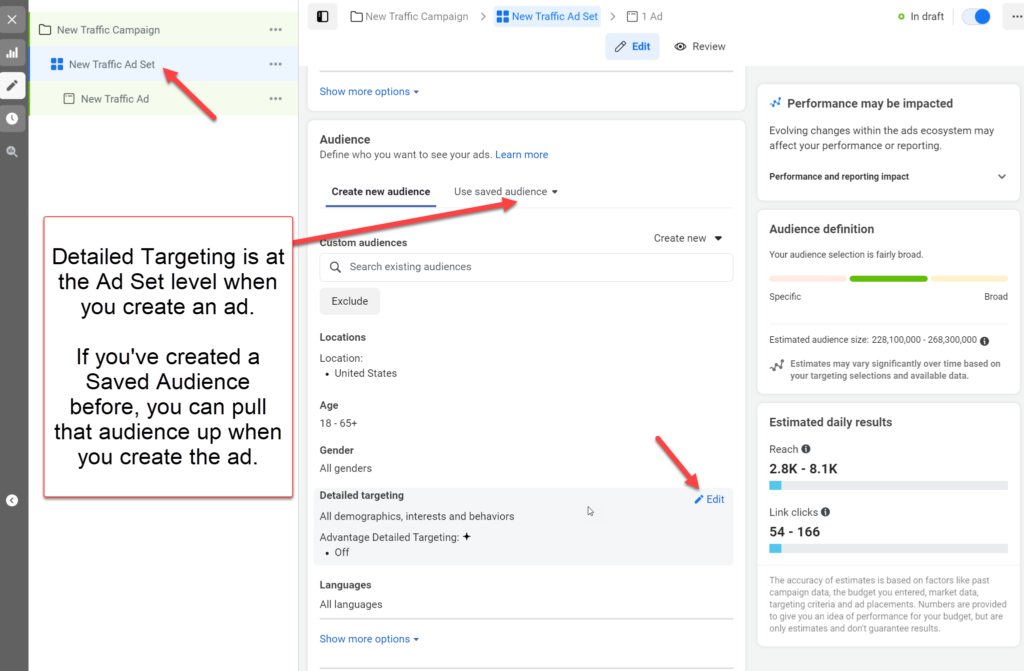Viewport: 1024px width, 671px height.
Task: Click the Search existing audiences field
Action: click(526, 267)
